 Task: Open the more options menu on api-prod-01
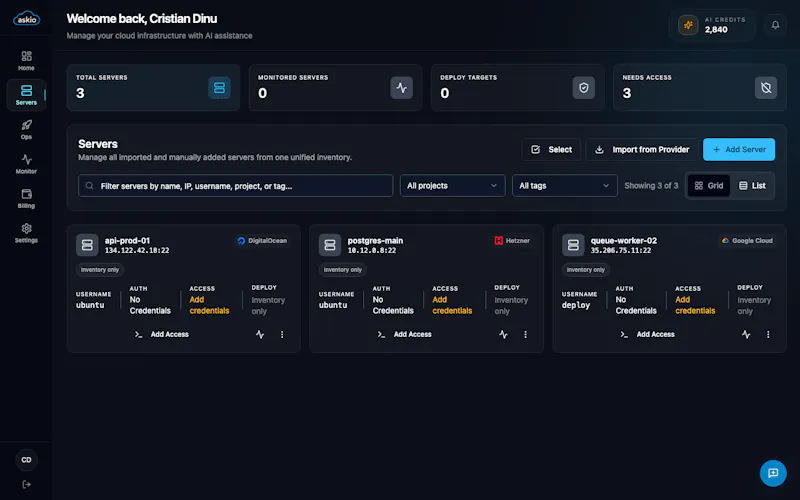(x=282, y=335)
